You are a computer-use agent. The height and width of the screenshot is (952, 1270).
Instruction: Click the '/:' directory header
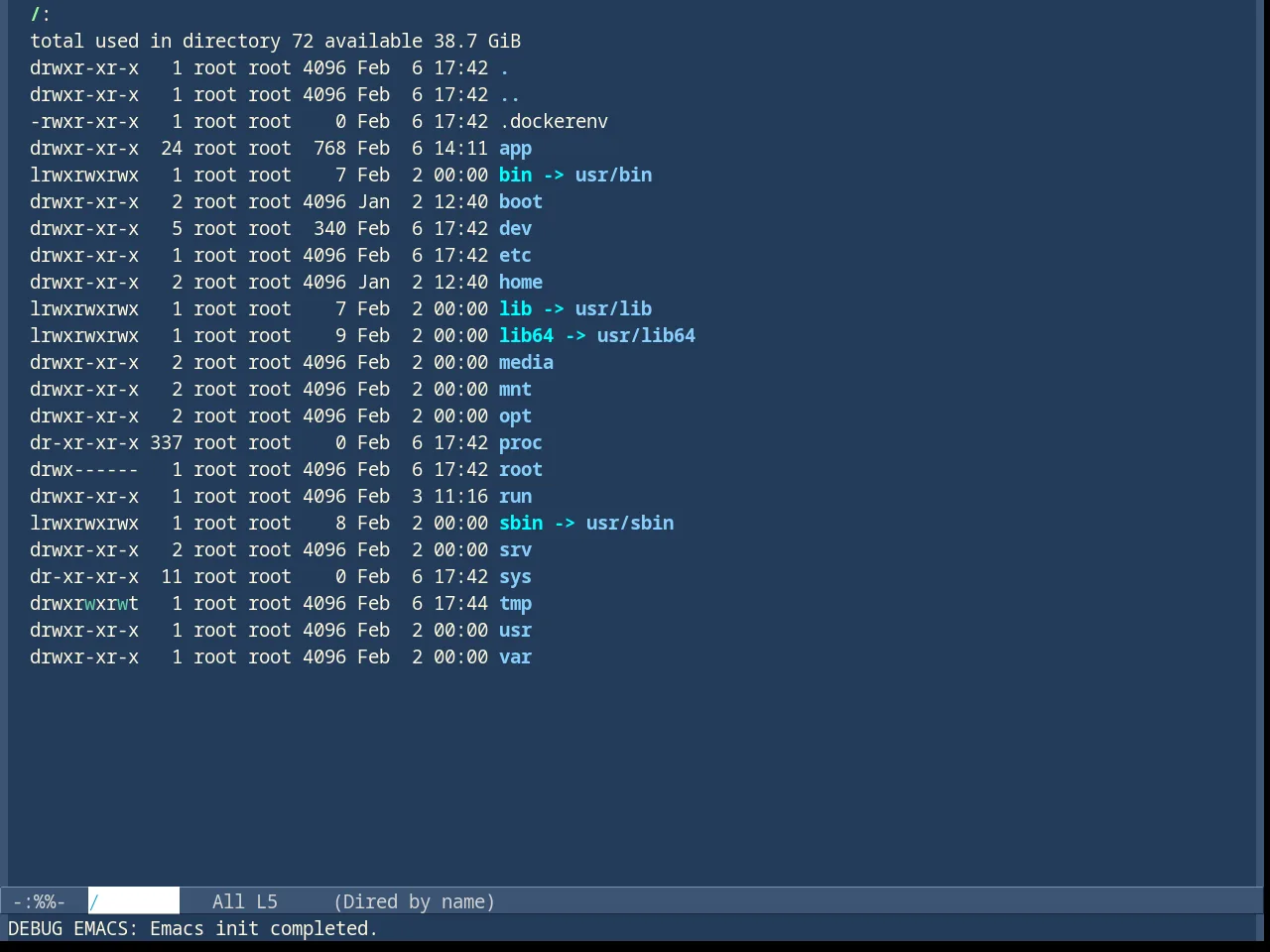(41, 14)
